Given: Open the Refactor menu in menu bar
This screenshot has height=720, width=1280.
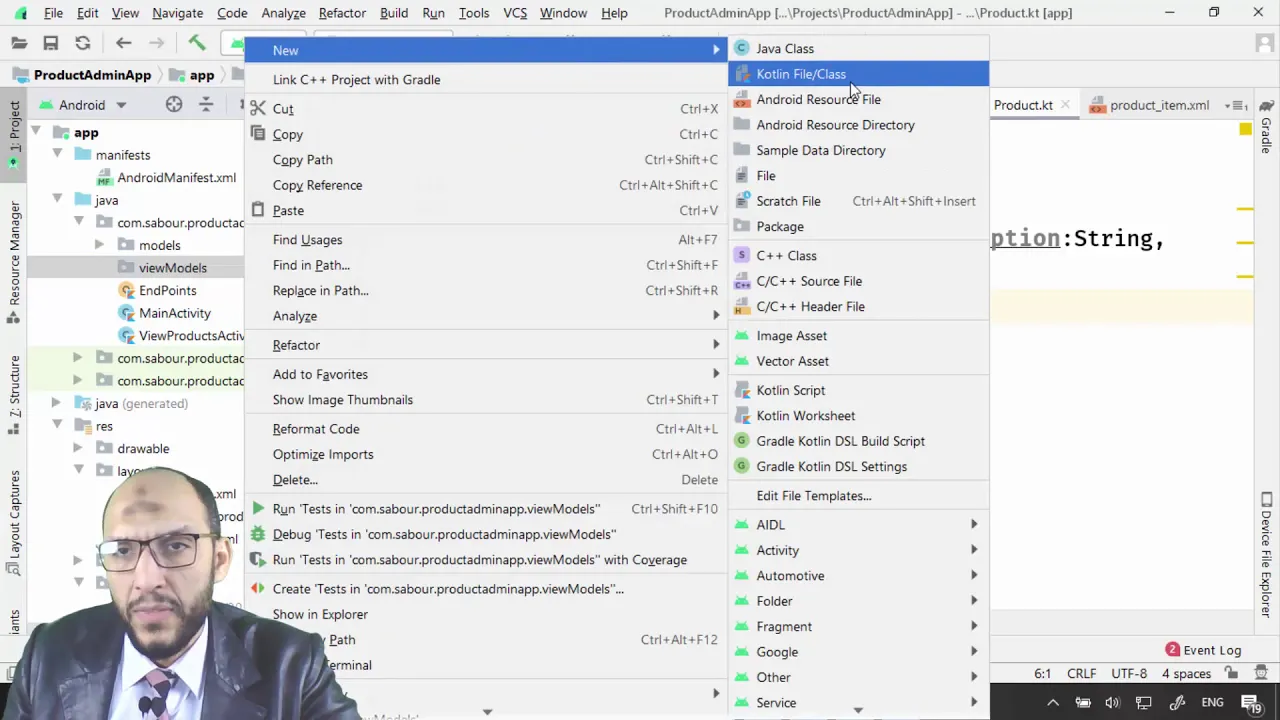Looking at the screenshot, I should point(342,13).
